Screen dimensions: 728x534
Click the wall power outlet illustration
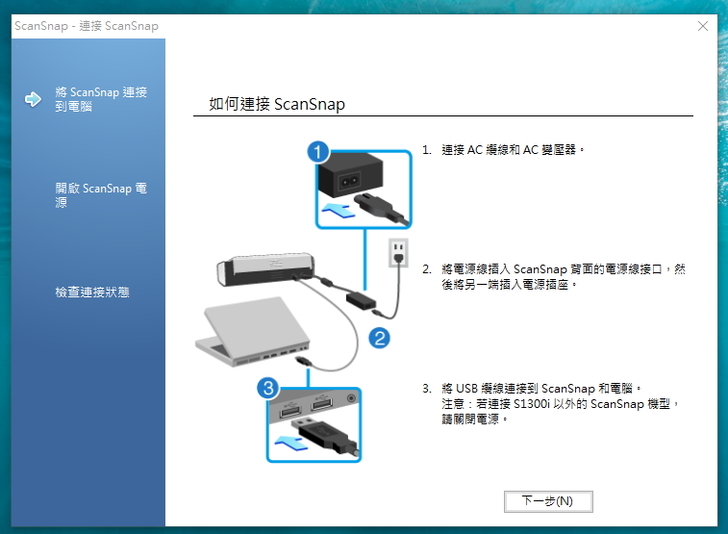tap(398, 253)
